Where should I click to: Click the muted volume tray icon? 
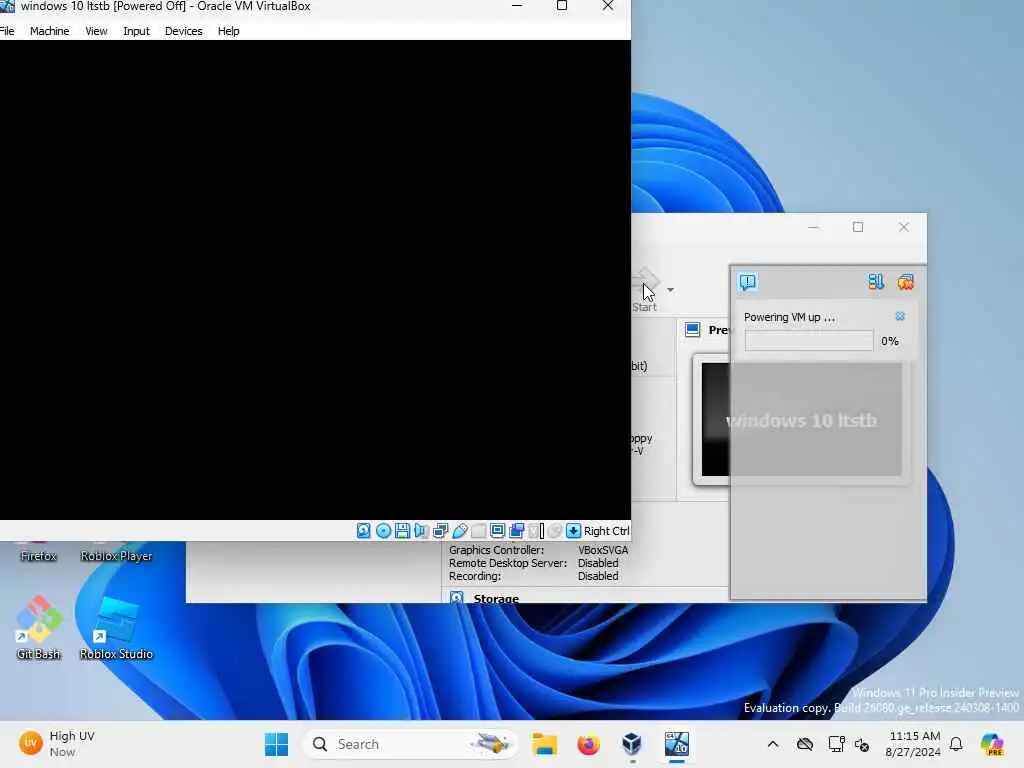click(x=862, y=744)
